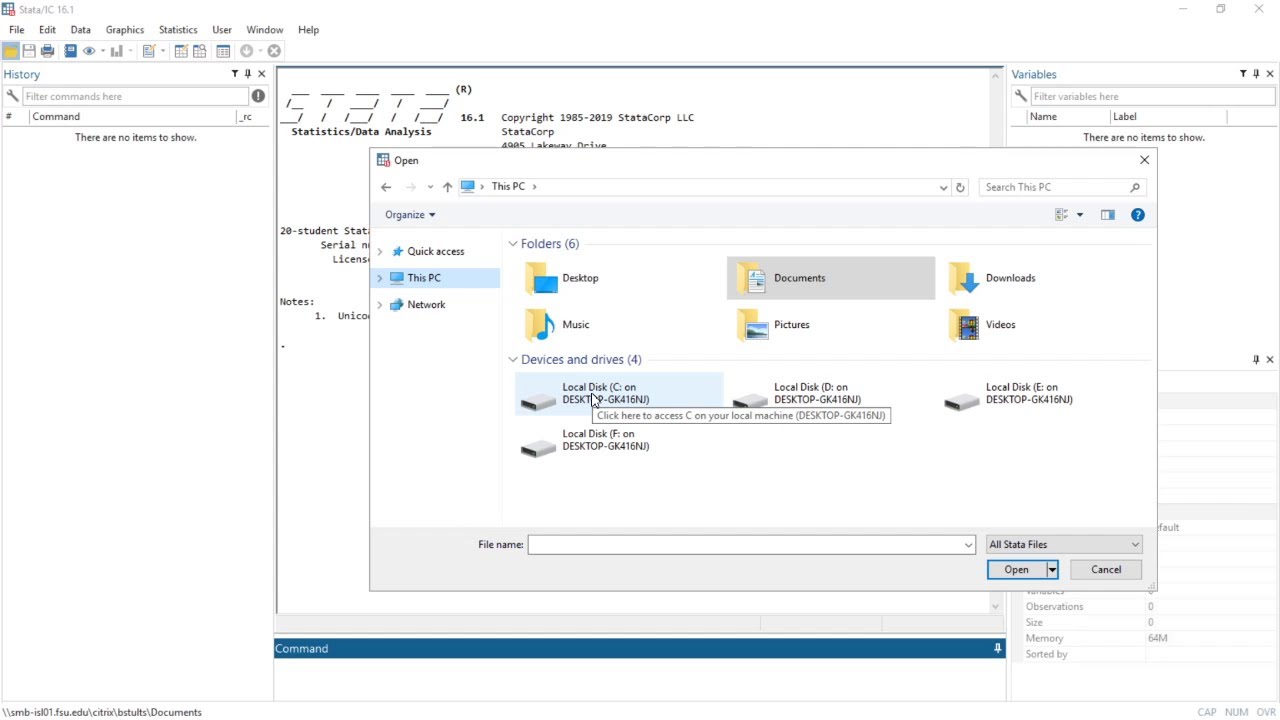Expand This PC in navigation tree
This screenshot has height=720, width=1280.
tap(380, 278)
